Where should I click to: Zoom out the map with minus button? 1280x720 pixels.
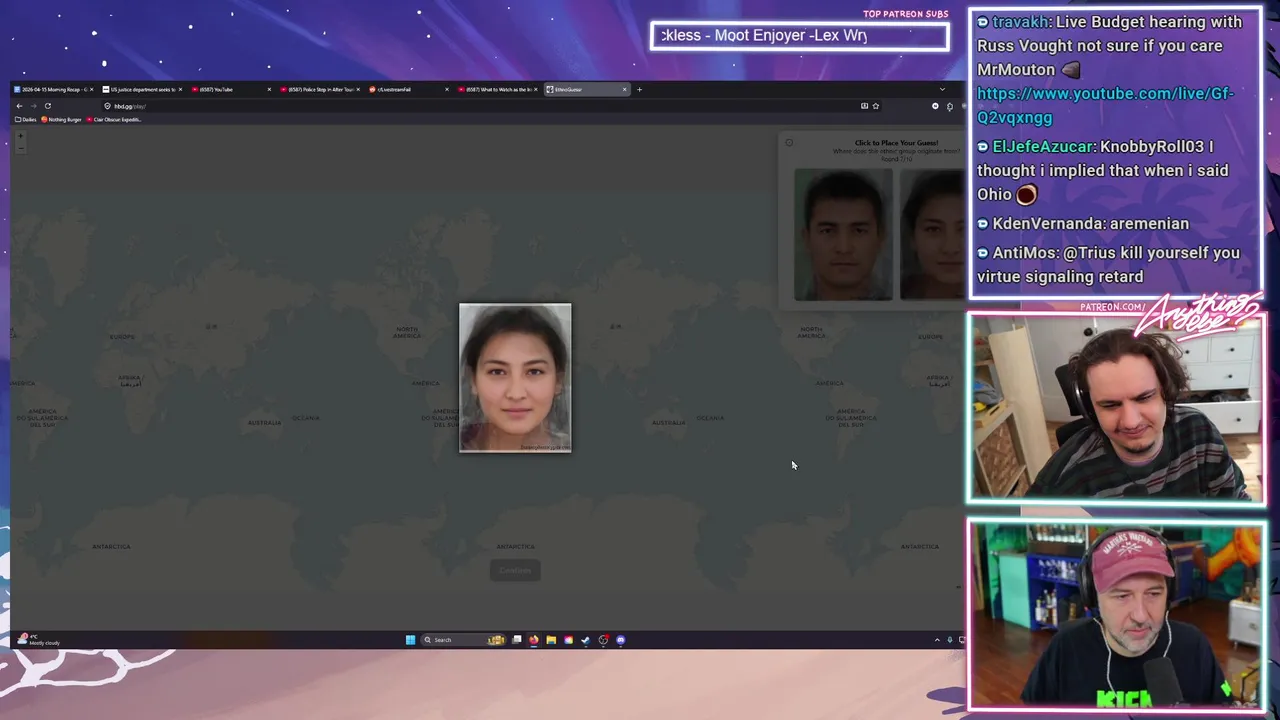point(20,148)
